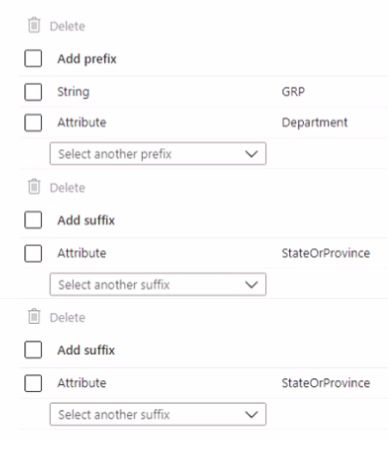Click the bottom StateOrProvince value
This screenshot has width=388, height=452.
[x=326, y=383]
